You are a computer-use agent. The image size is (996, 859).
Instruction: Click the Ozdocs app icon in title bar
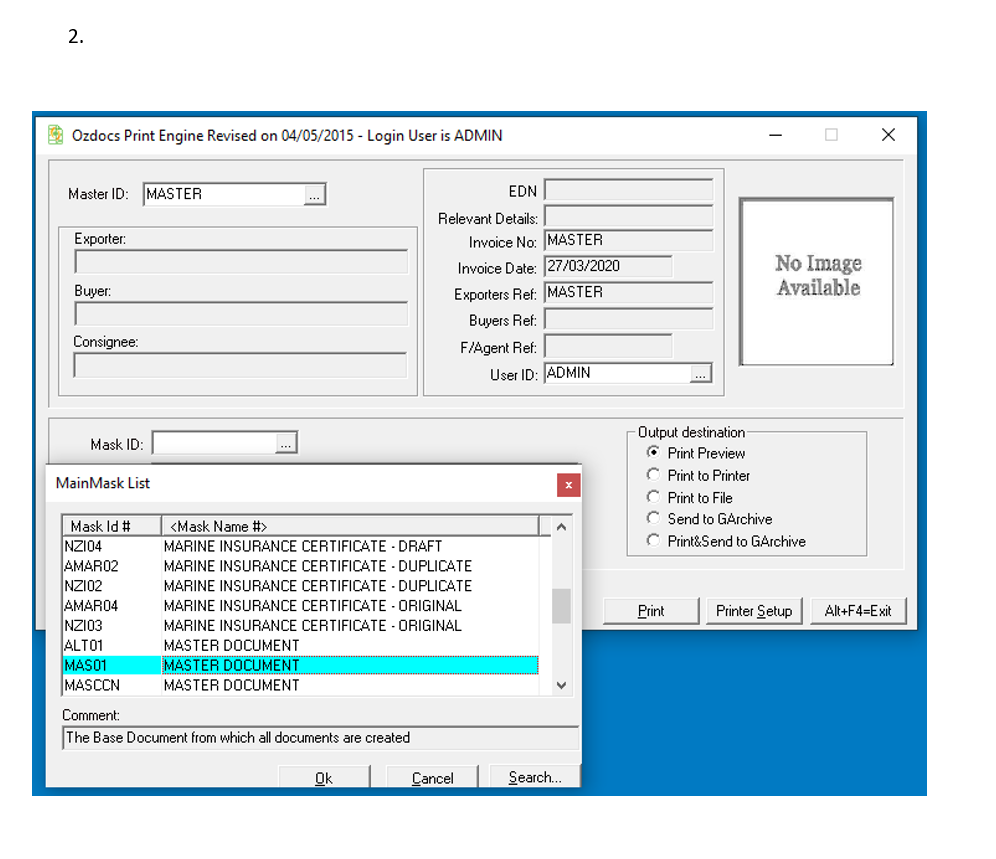point(56,135)
